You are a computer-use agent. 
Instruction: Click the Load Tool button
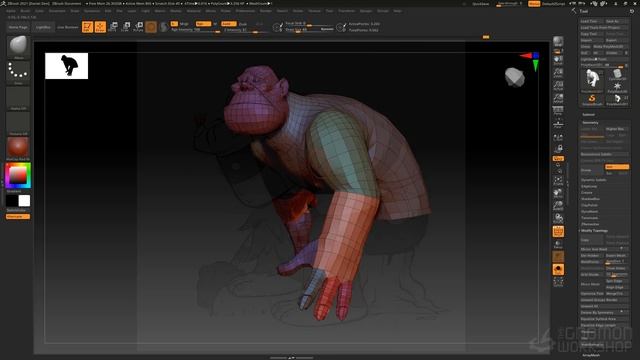(x=591, y=21)
